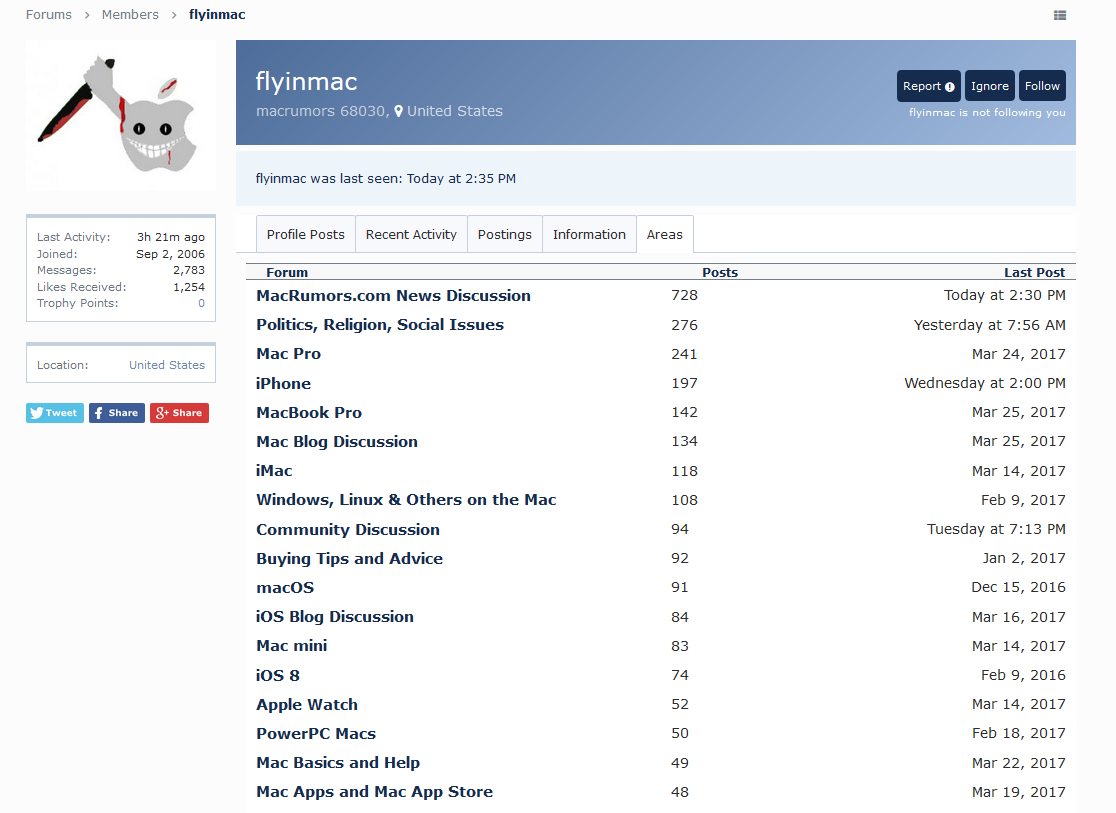Image resolution: width=1116 pixels, height=813 pixels.
Task: Click the Dec 15, 2016 last post date
Action: pyautogui.click(x=1018, y=587)
